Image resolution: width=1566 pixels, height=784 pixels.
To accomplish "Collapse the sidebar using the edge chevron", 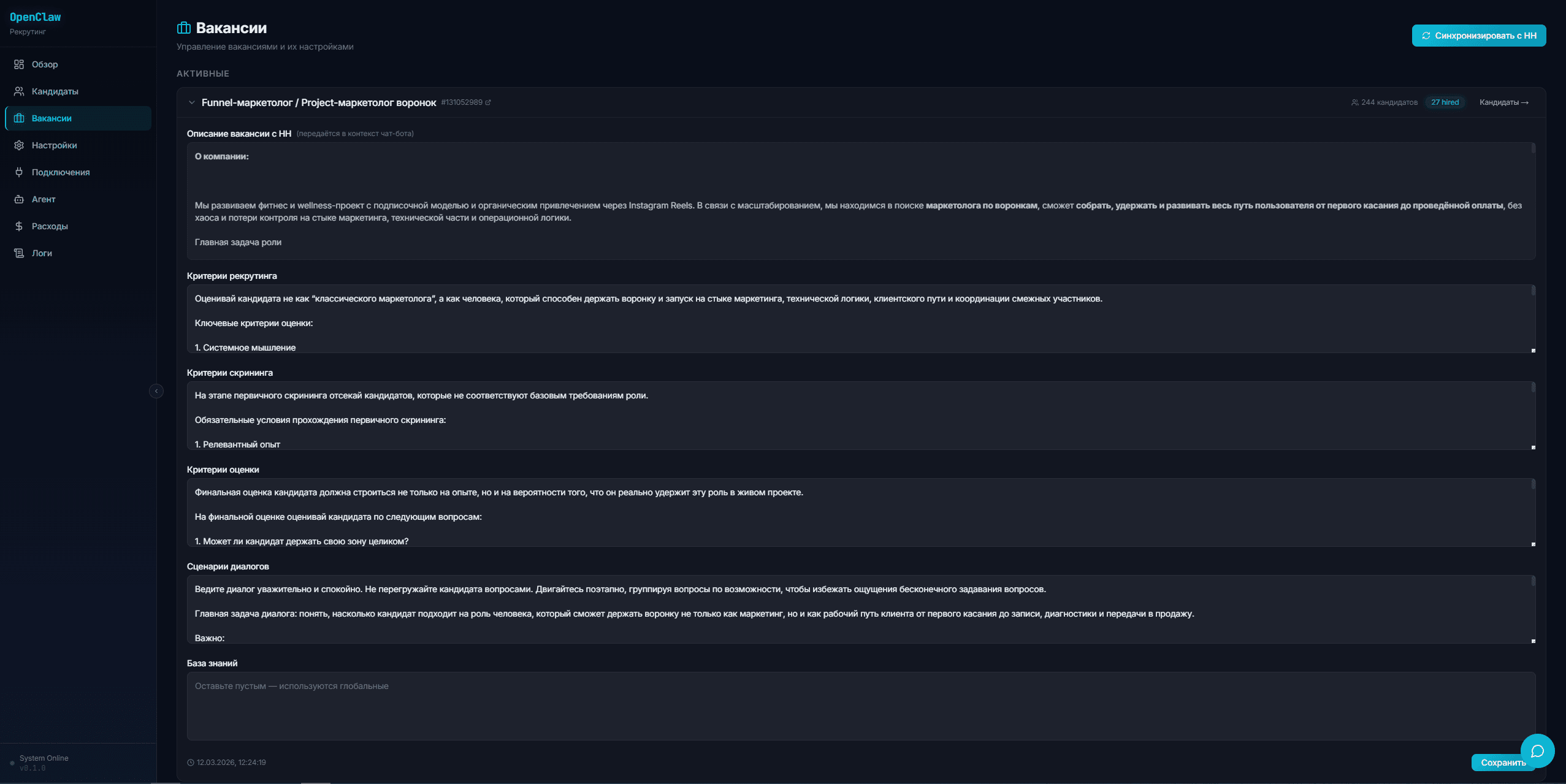I will point(156,390).
